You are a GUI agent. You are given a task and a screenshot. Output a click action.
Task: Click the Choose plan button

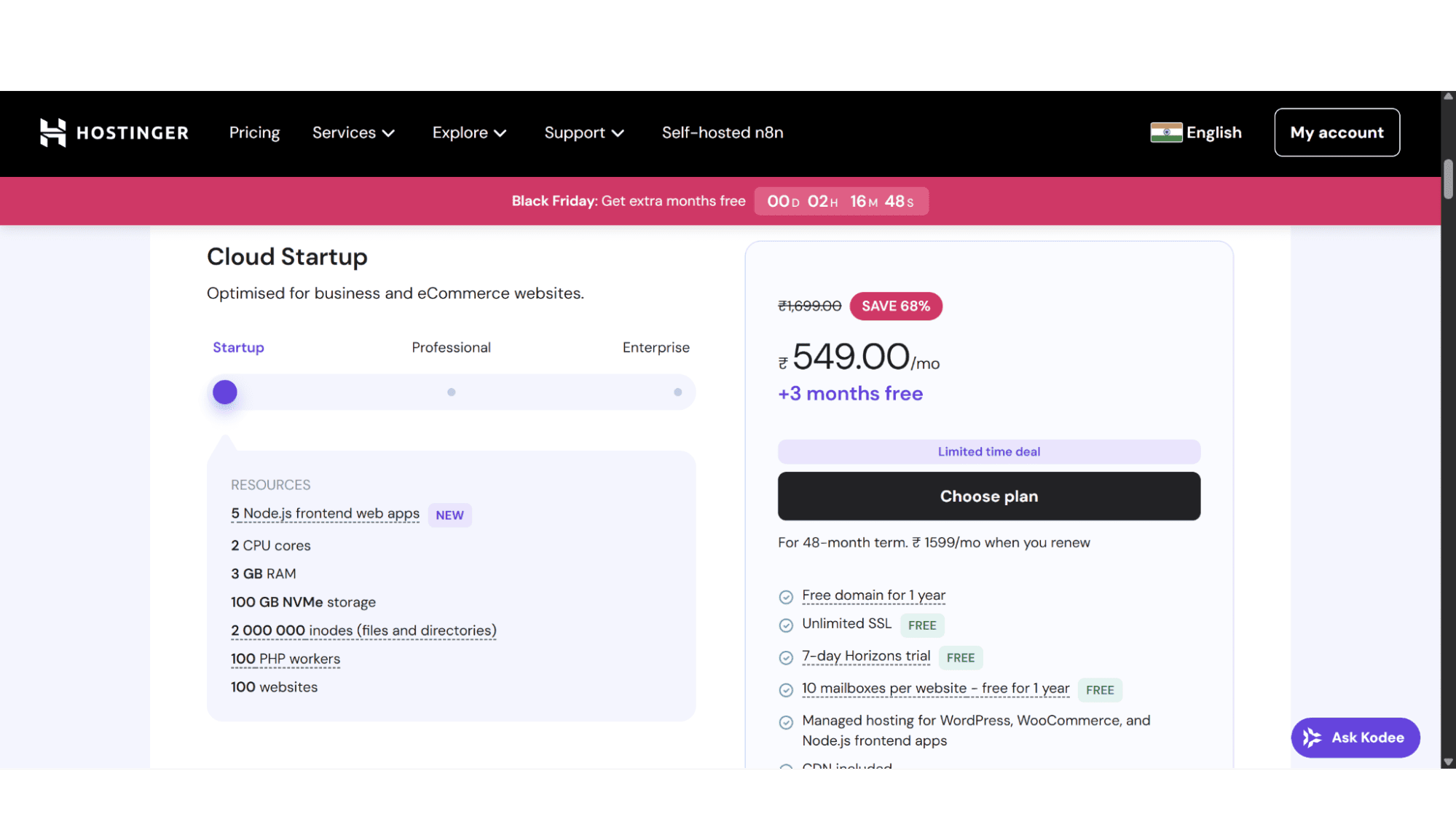(988, 496)
